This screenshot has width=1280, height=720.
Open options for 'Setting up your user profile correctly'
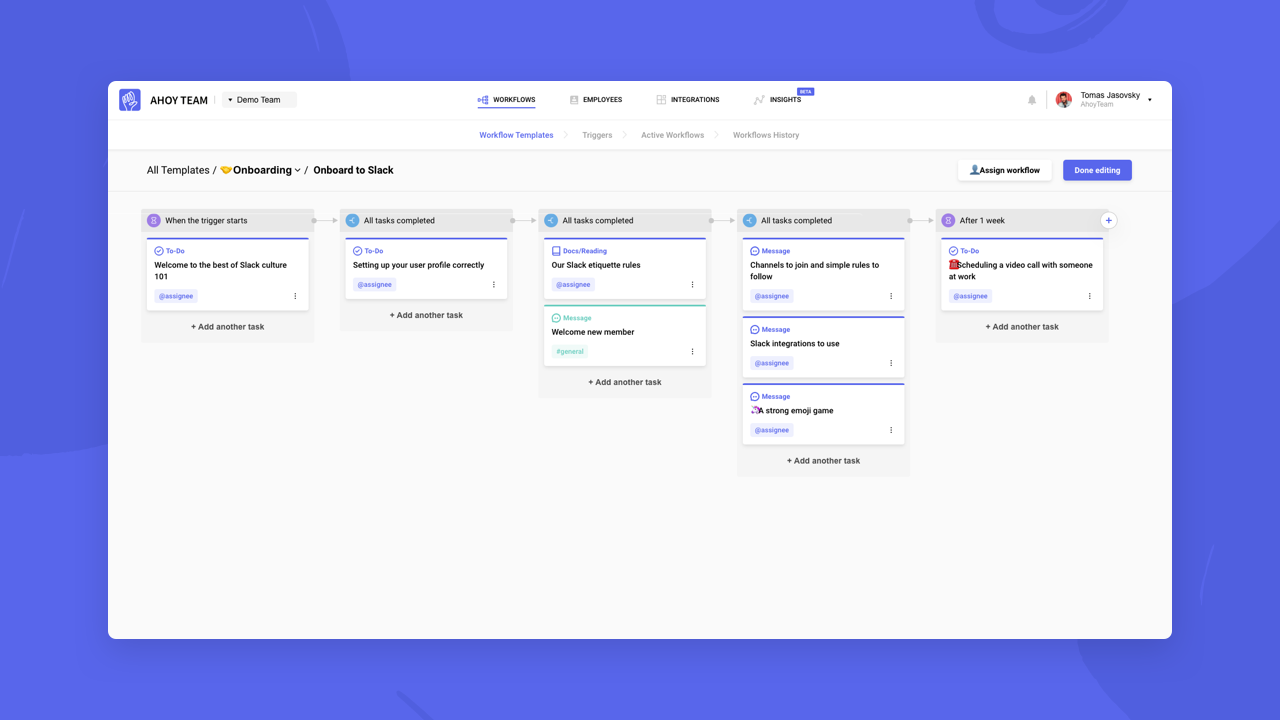pyautogui.click(x=494, y=285)
